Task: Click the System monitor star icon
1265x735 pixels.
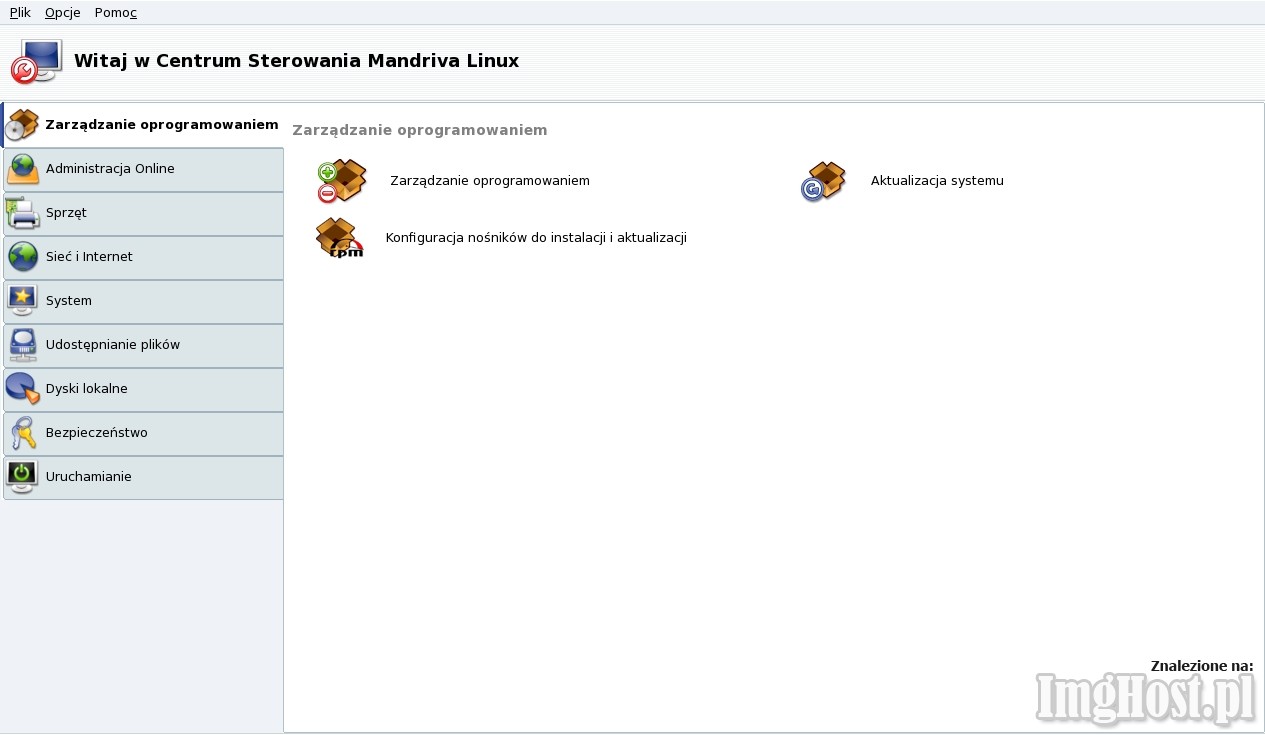Action: [22, 301]
